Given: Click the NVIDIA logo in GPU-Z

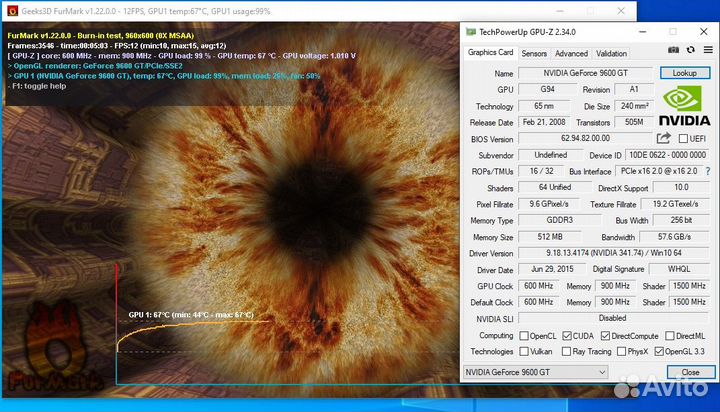Looking at the screenshot, I should coord(685,107).
